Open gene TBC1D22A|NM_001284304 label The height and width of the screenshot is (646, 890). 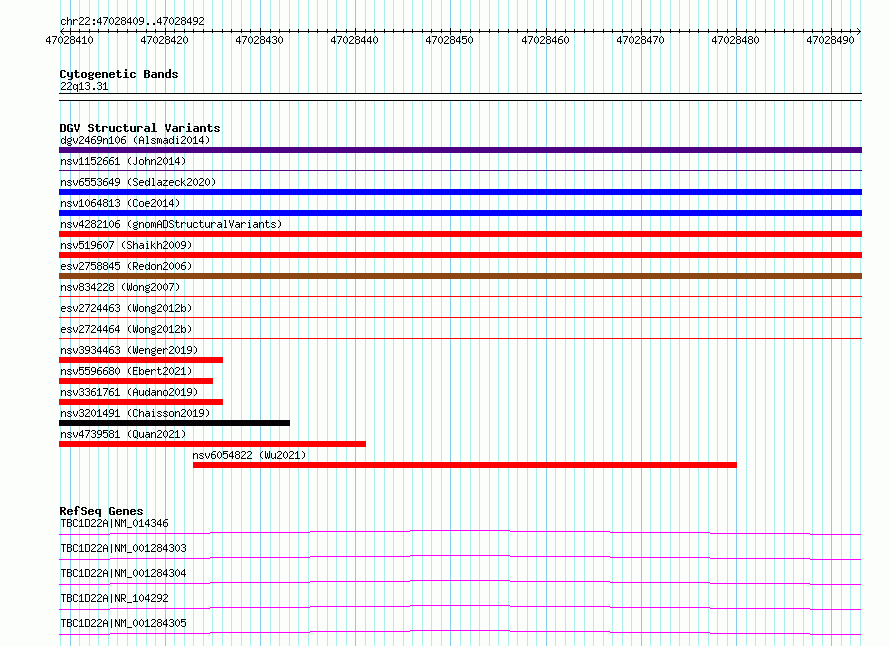(x=123, y=573)
